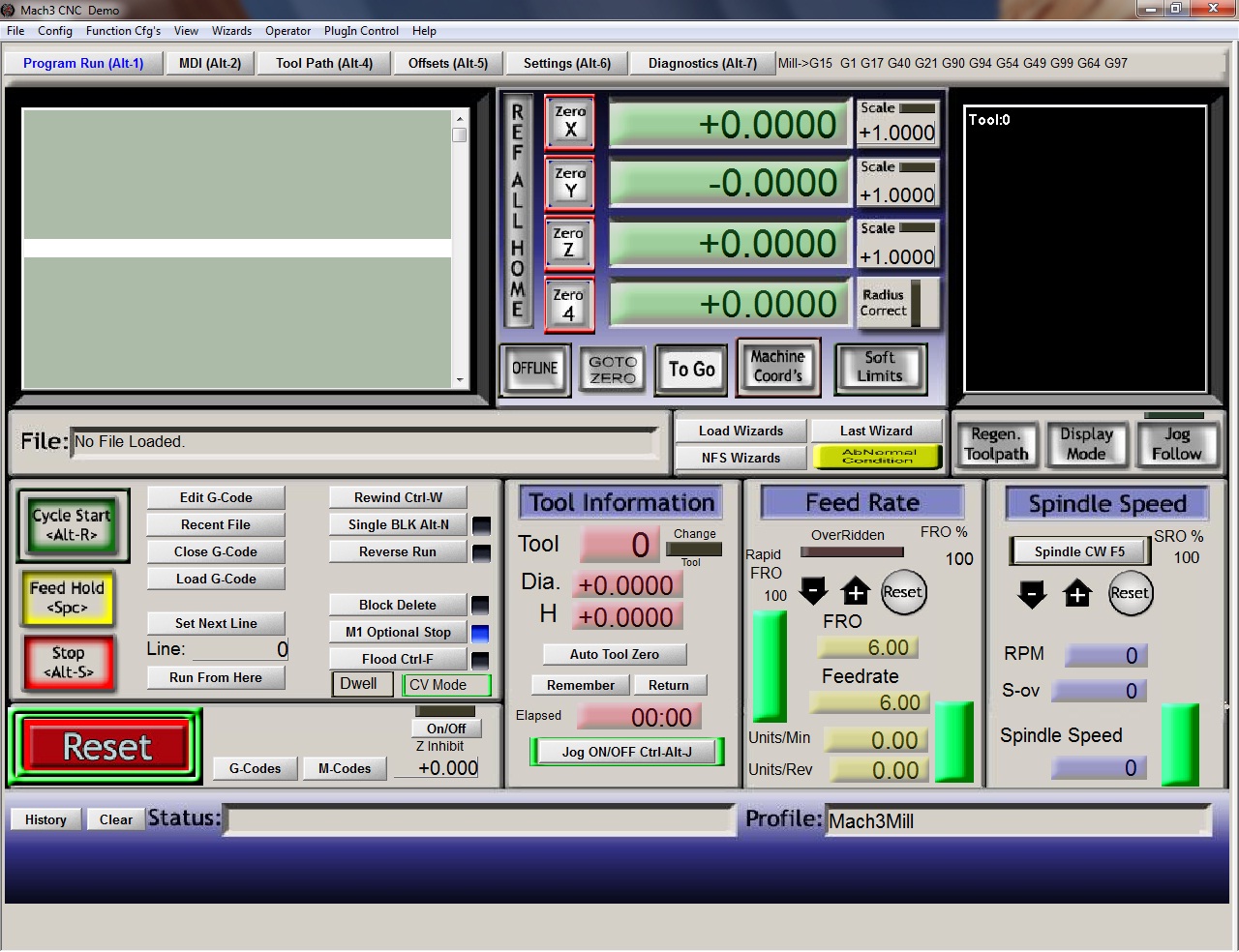Click Rewind Ctrl-W button

(x=398, y=497)
